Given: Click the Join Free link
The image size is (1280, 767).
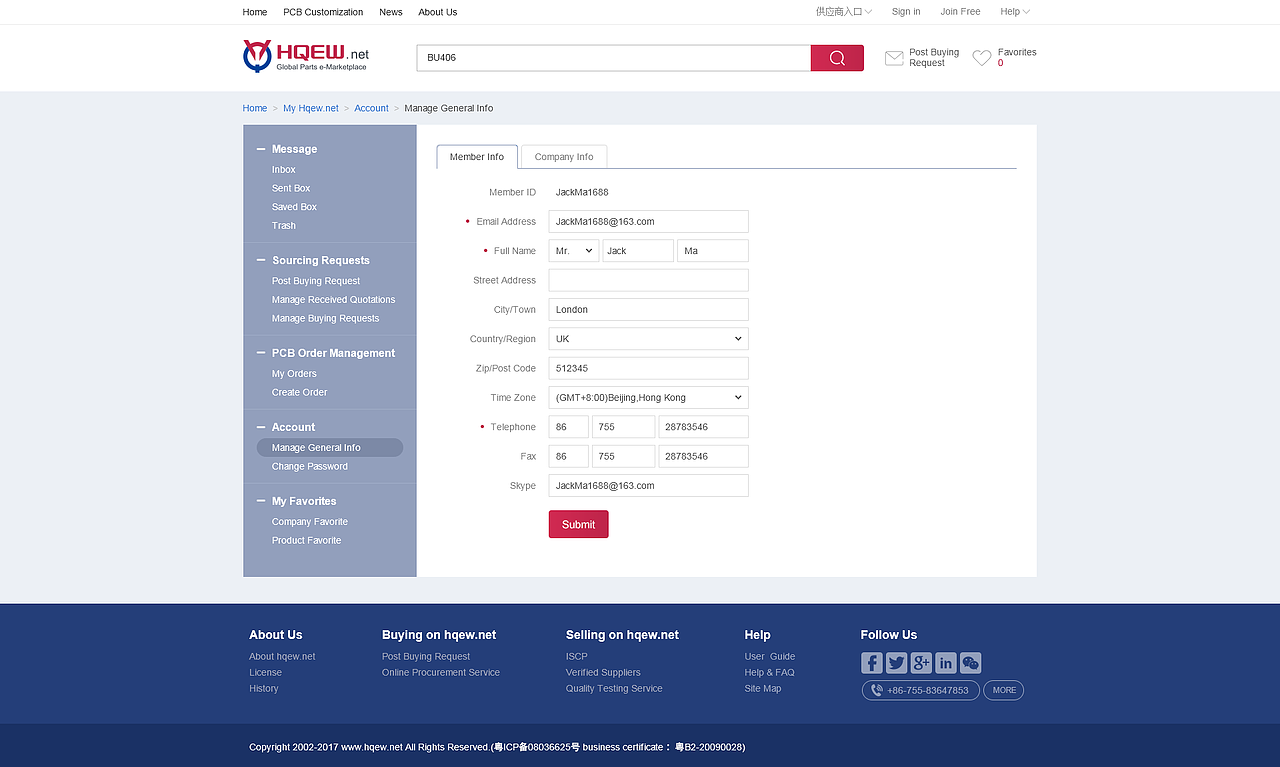Looking at the screenshot, I should (x=960, y=12).
